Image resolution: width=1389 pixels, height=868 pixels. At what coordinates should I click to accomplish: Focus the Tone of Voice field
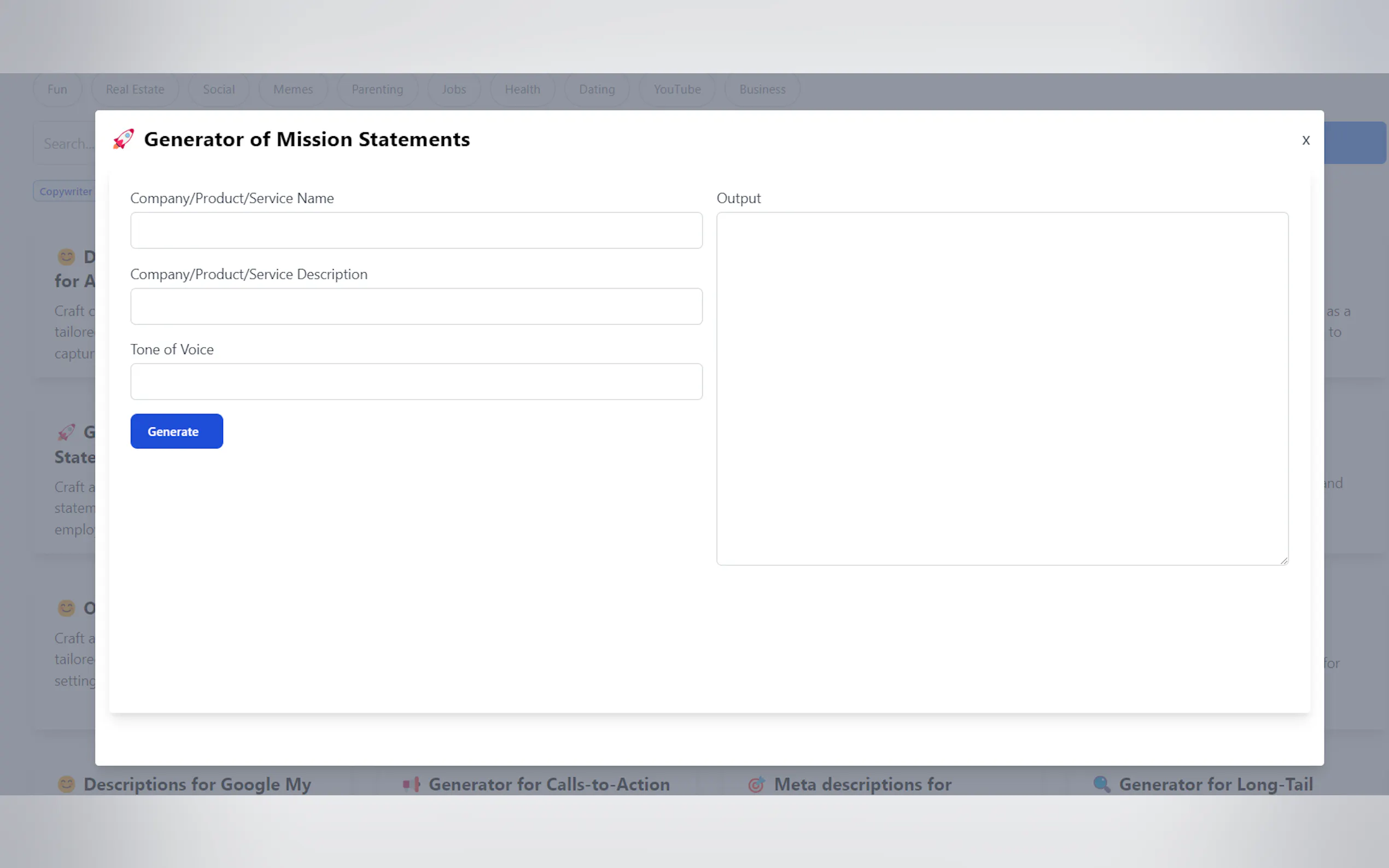(416, 382)
